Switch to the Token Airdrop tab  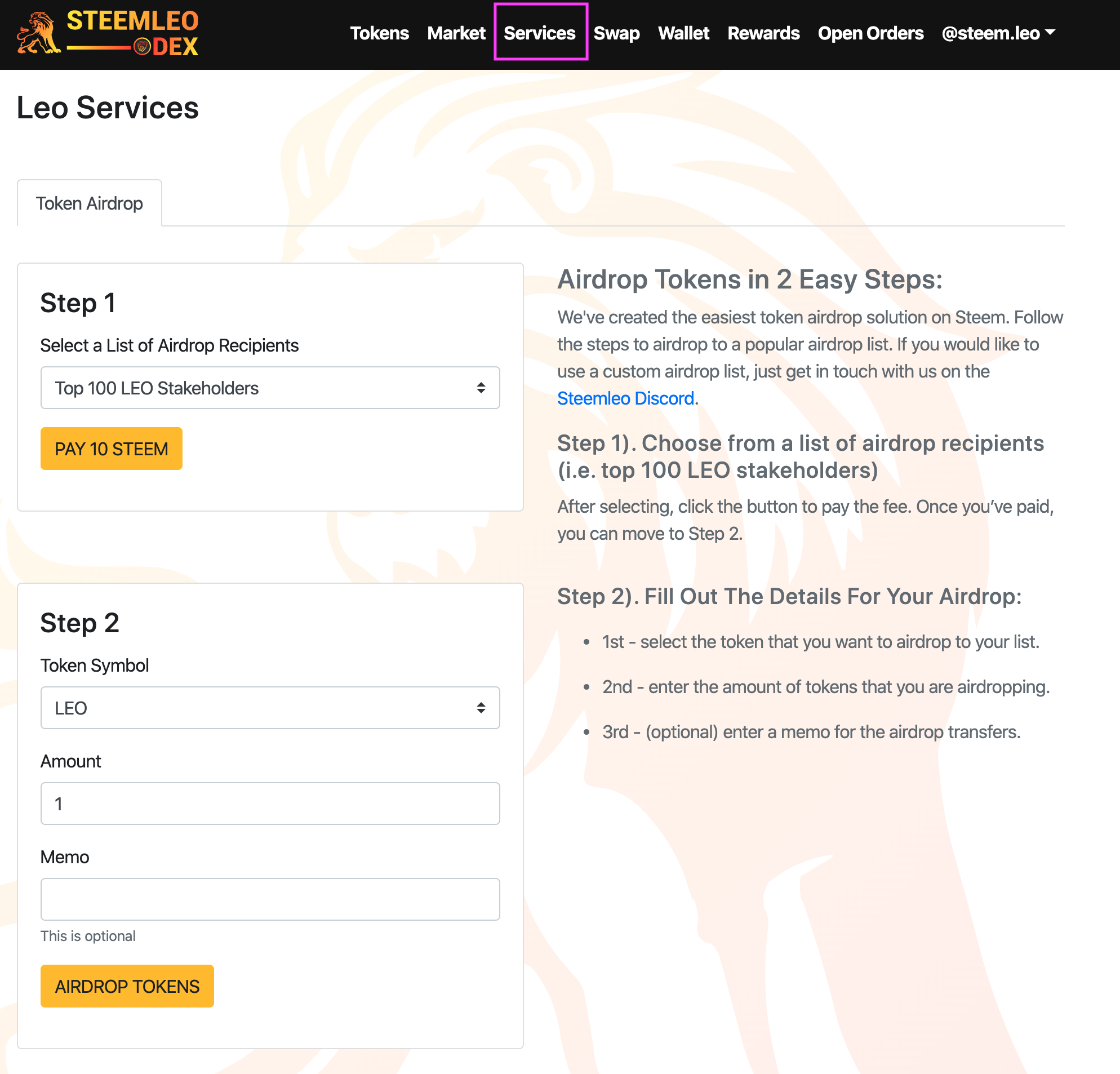(90, 203)
